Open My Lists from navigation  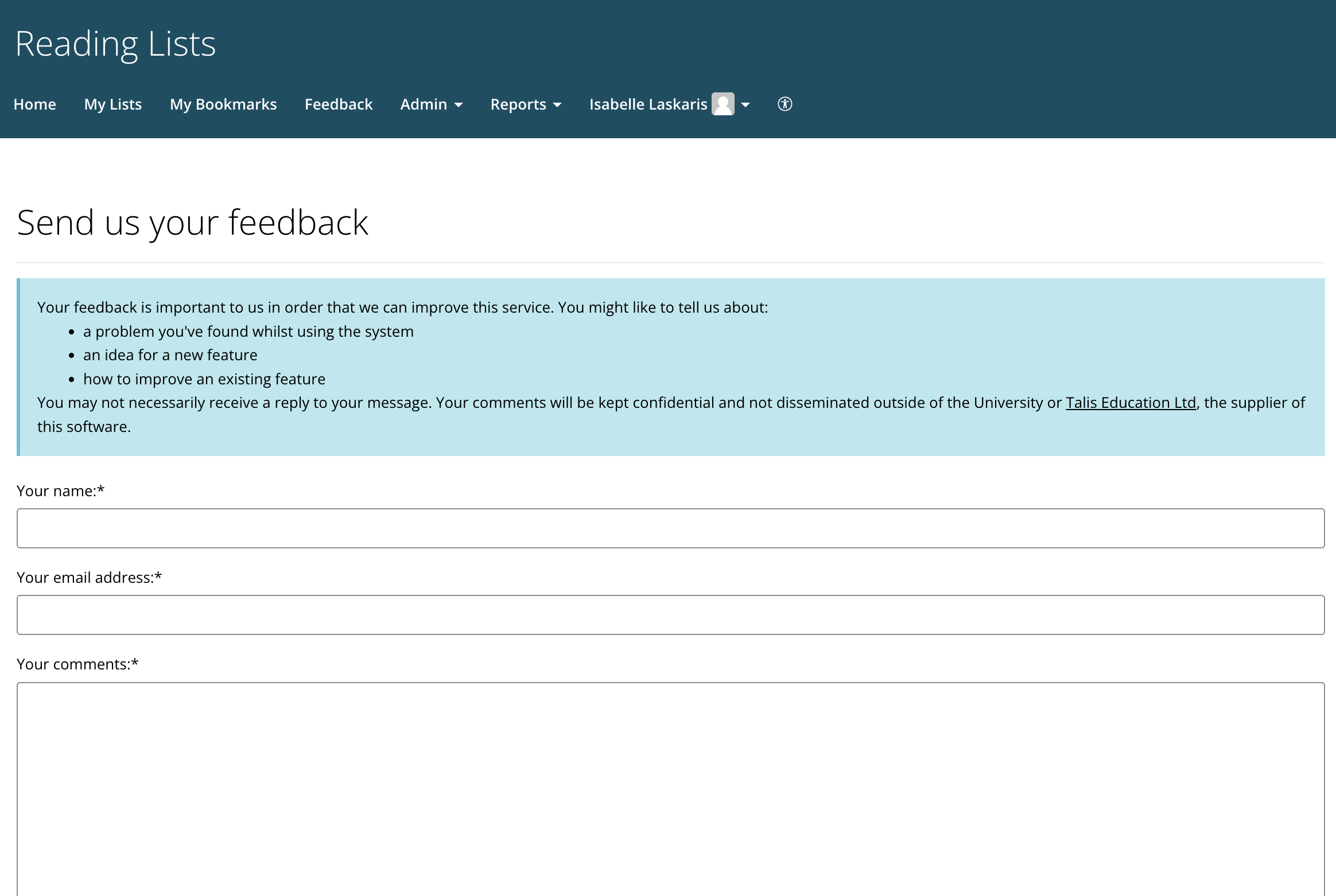pyautogui.click(x=113, y=104)
